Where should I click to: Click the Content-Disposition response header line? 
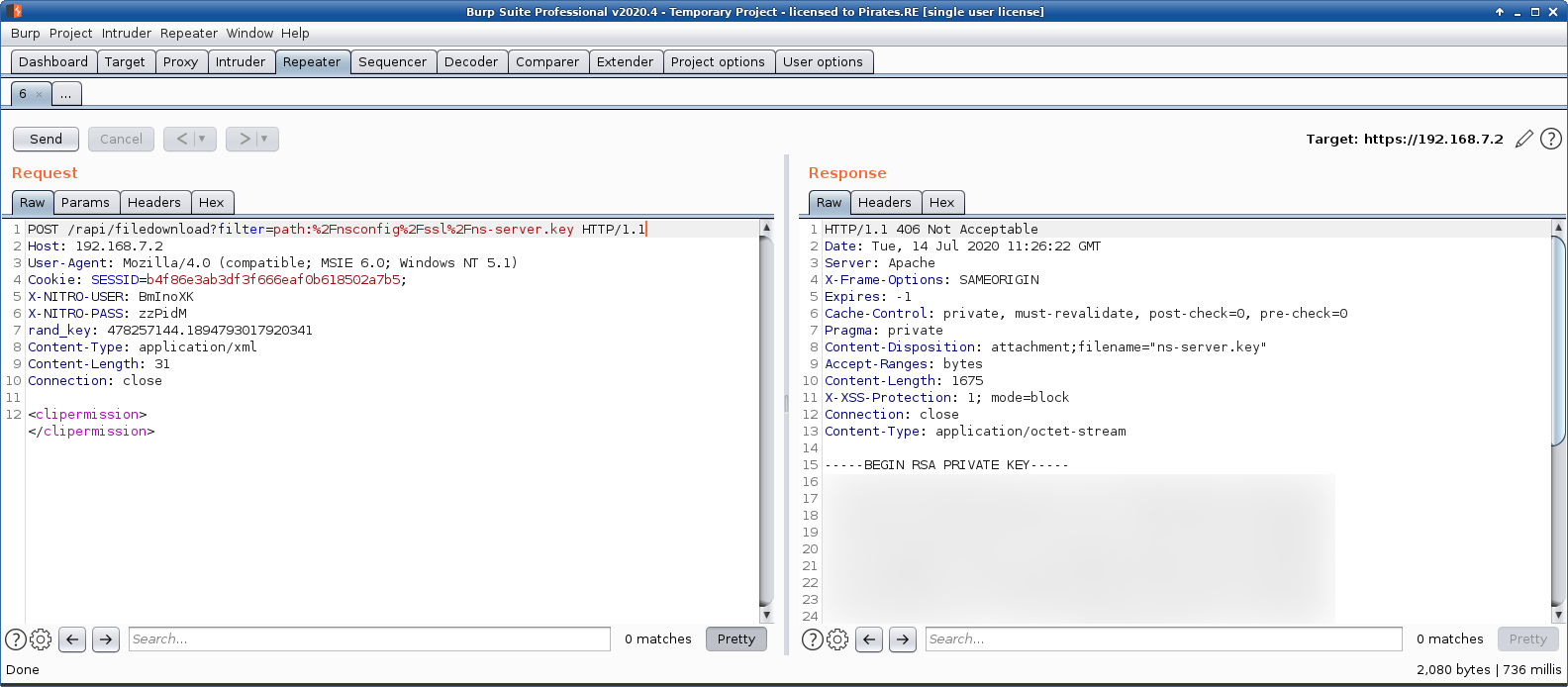1045,347
